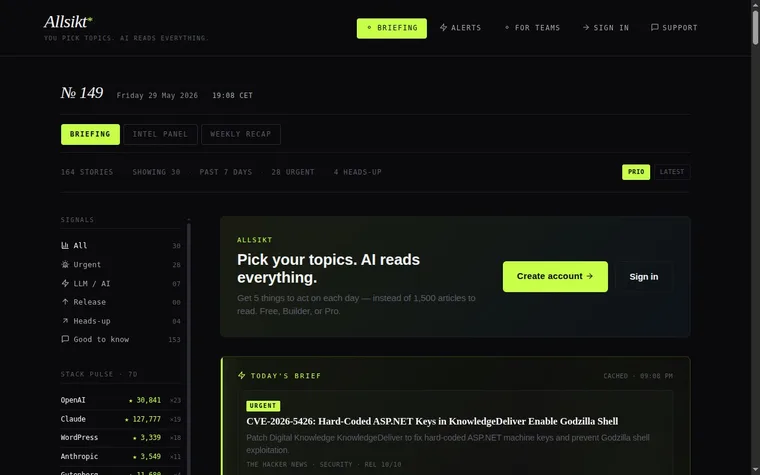Click the 164 Stories count
Viewport: 760px width, 475px height.
[x=87, y=172]
